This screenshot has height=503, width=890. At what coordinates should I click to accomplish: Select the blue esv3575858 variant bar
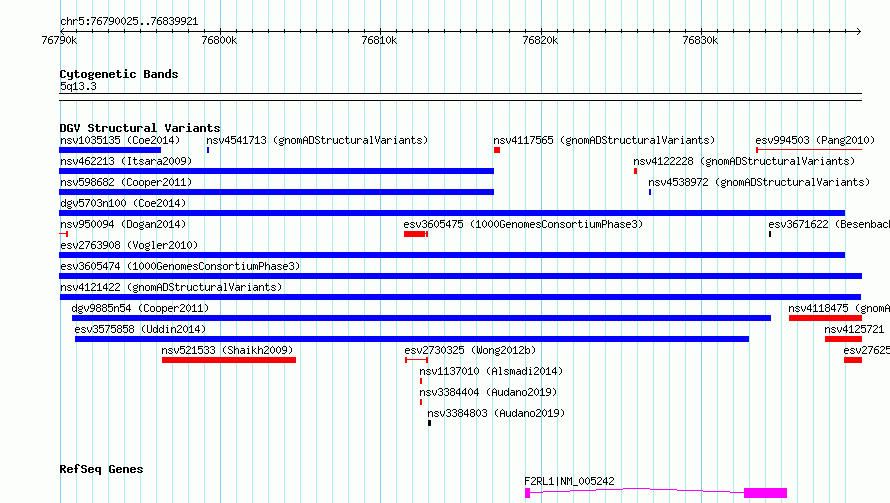coord(412,339)
